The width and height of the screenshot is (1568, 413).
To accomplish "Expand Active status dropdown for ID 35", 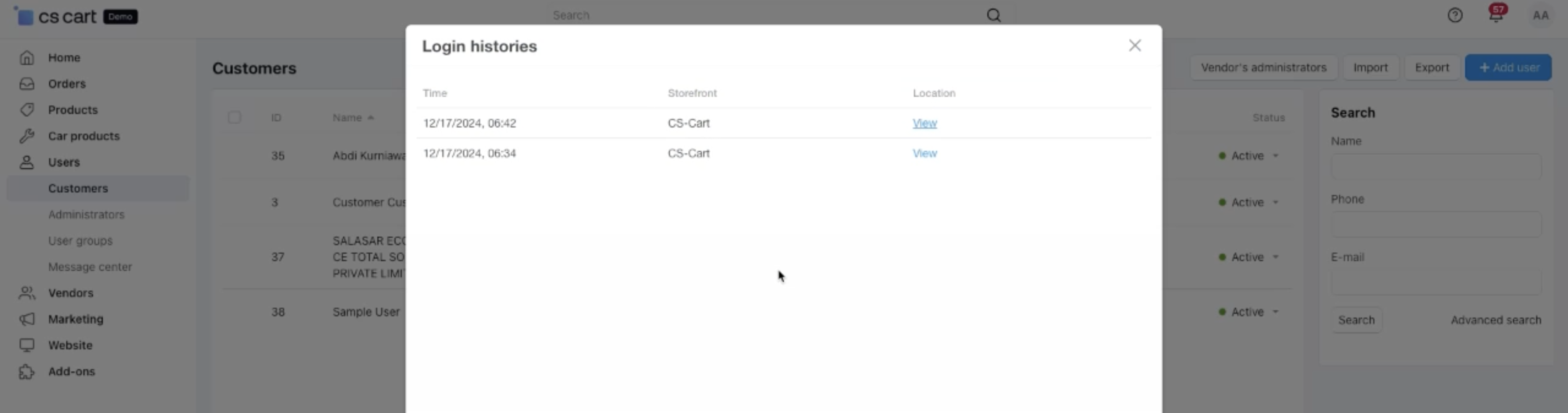I will [x=1275, y=156].
